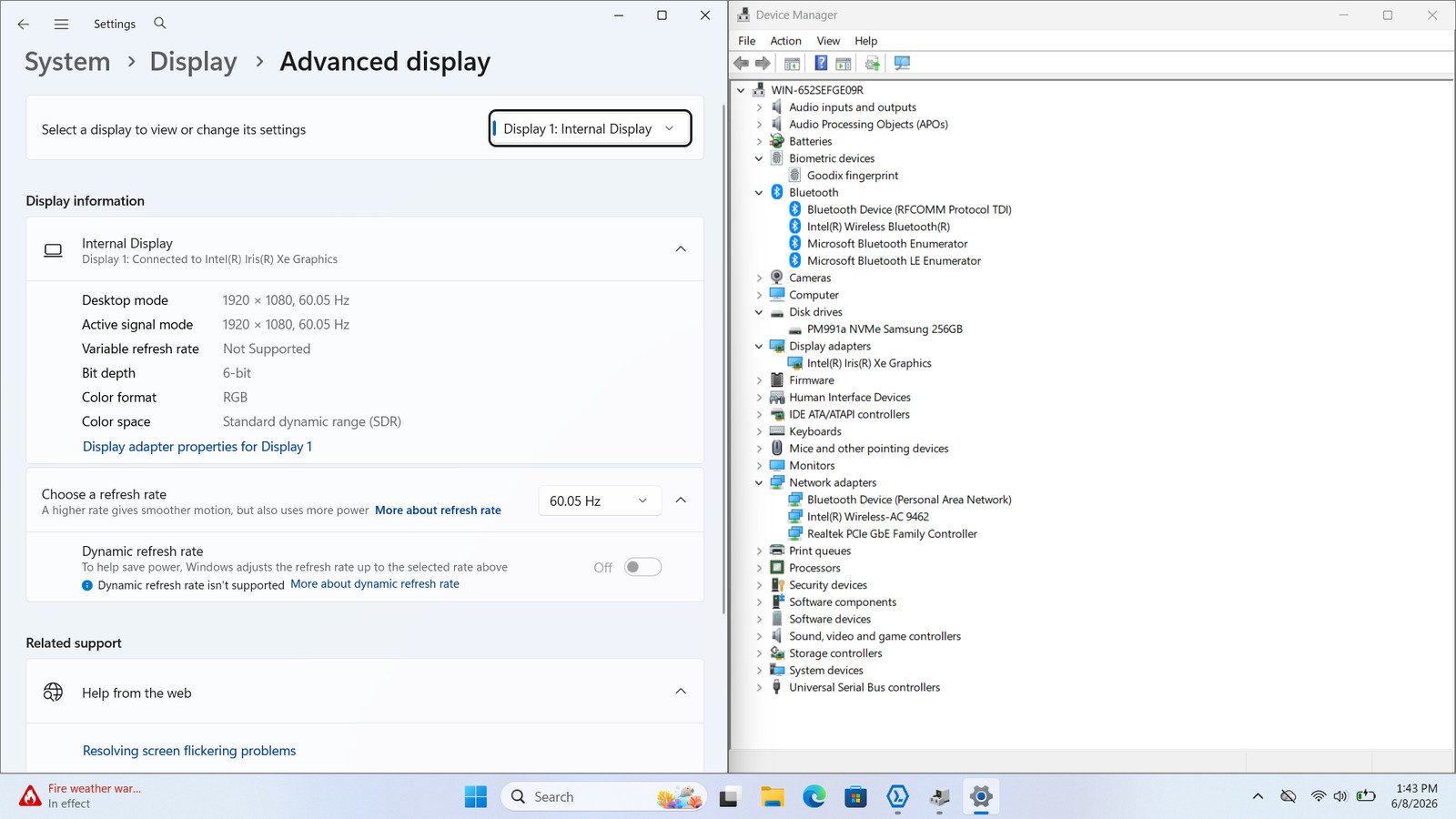
Task: Select Intel(R) Wireless Bluetooth(R) device
Action: [878, 227]
